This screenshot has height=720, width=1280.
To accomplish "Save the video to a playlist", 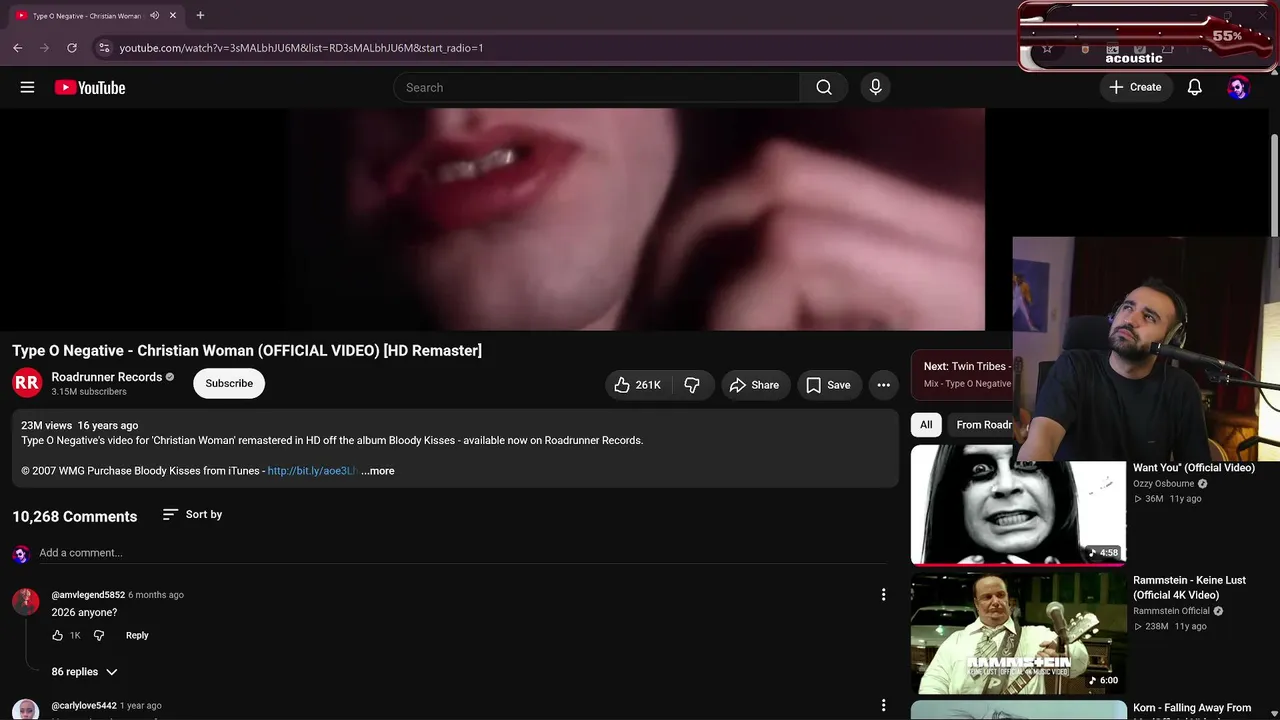I will pos(829,385).
